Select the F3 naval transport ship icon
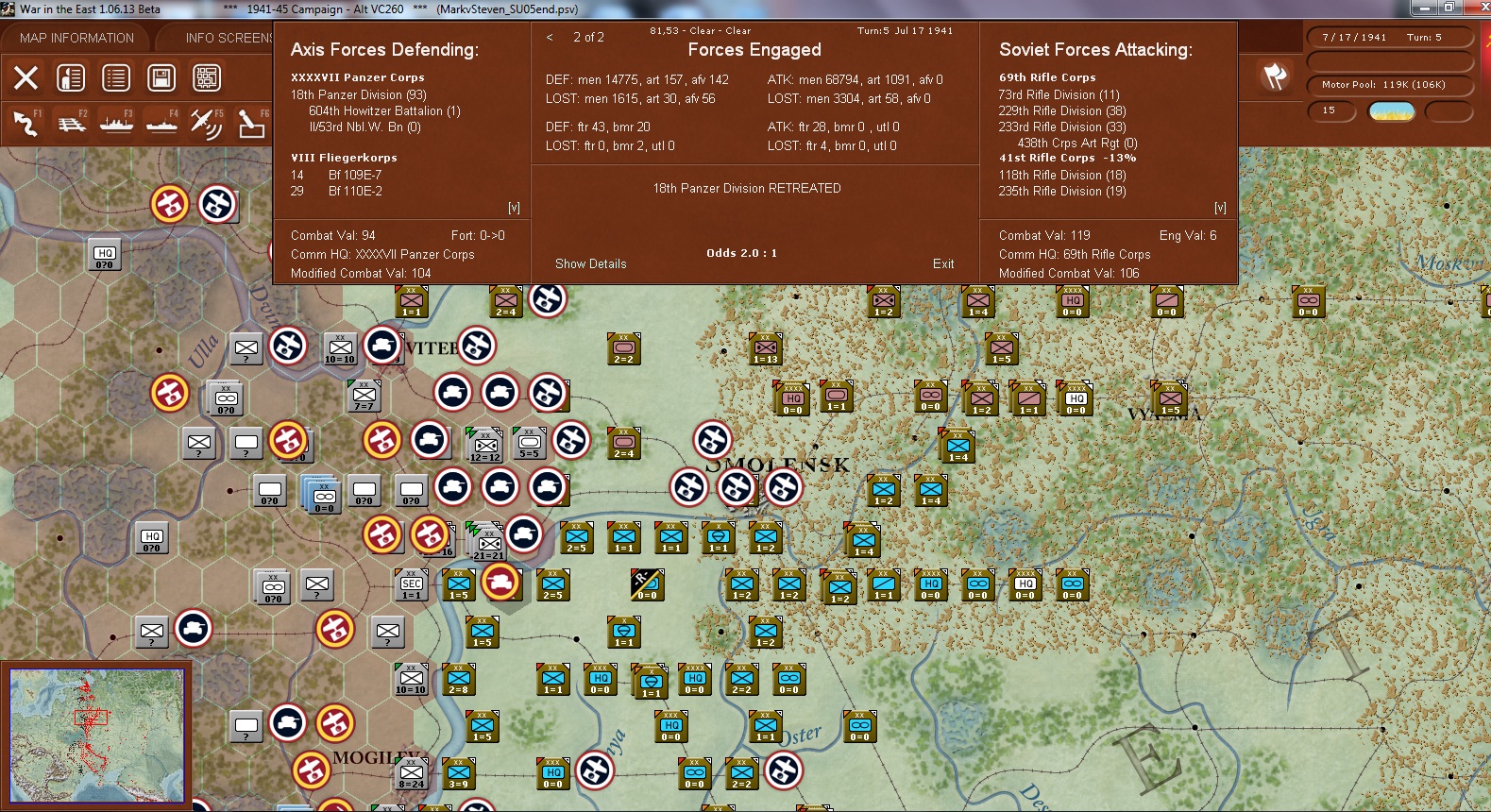The height and width of the screenshot is (812, 1491). pos(116,123)
